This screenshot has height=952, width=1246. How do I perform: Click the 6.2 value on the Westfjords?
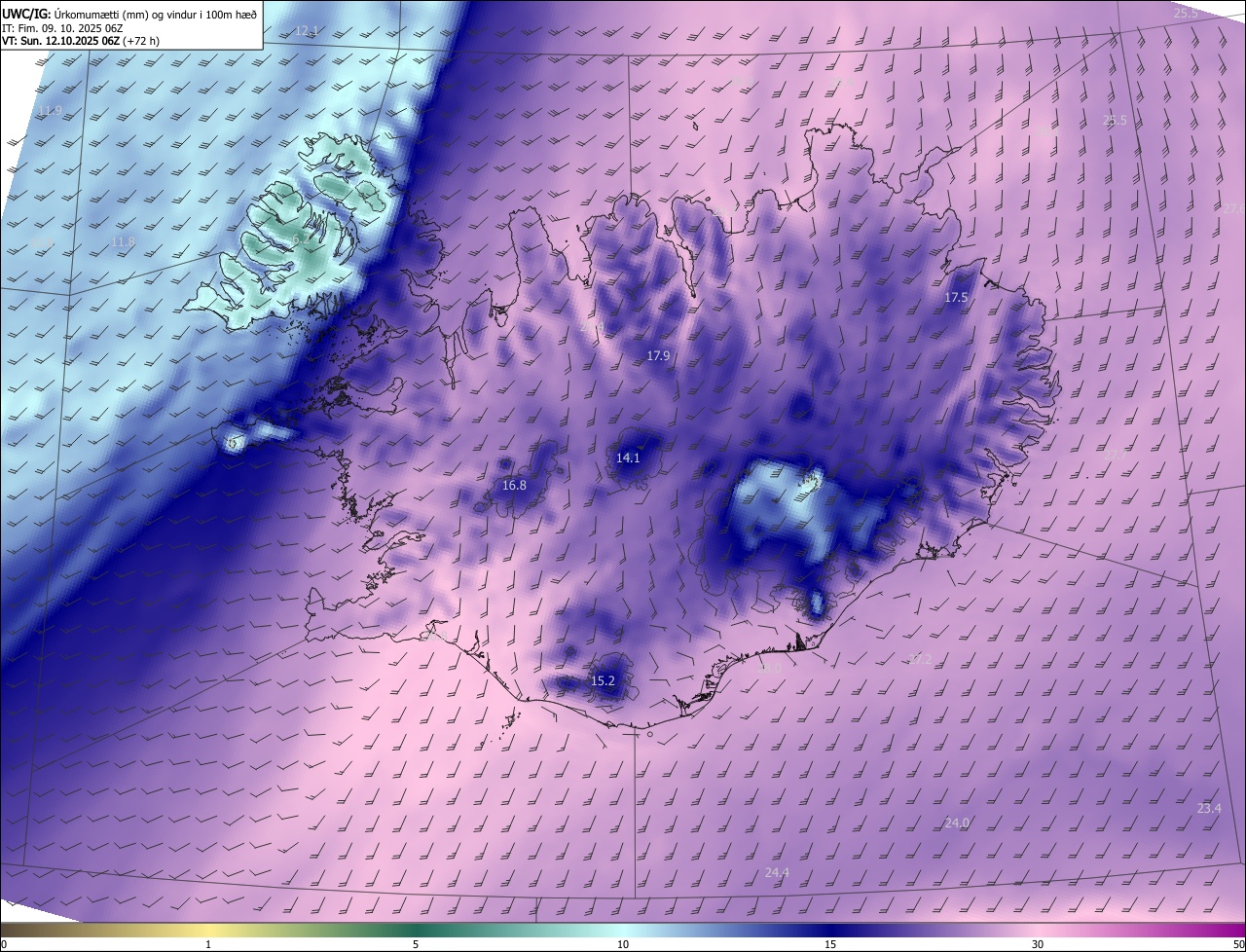tap(299, 238)
